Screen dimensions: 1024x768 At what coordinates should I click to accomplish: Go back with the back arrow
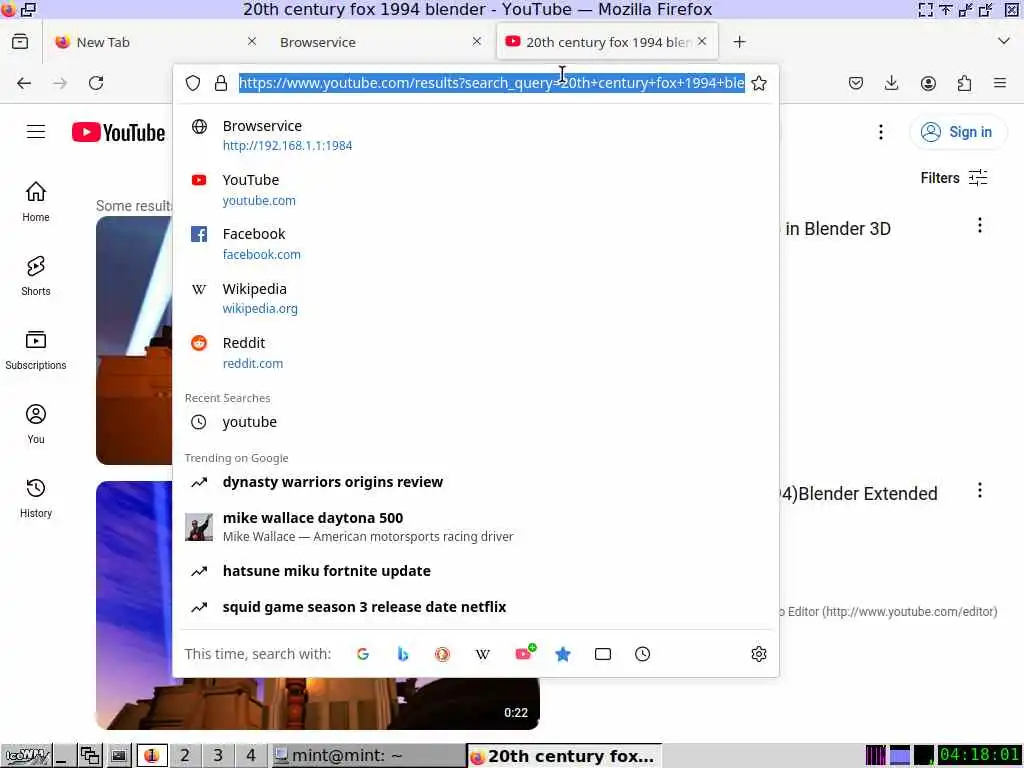point(24,83)
